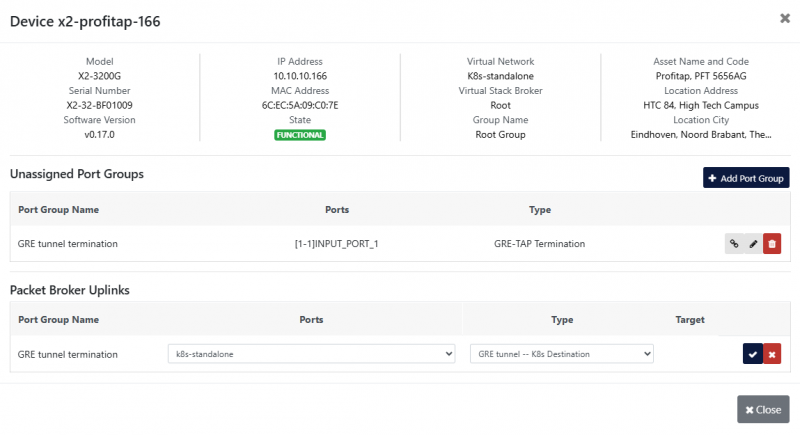This screenshot has height=435, width=800.
Task: Open the Ports dropdown showing k8s-standalone
Action: coord(311,354)
